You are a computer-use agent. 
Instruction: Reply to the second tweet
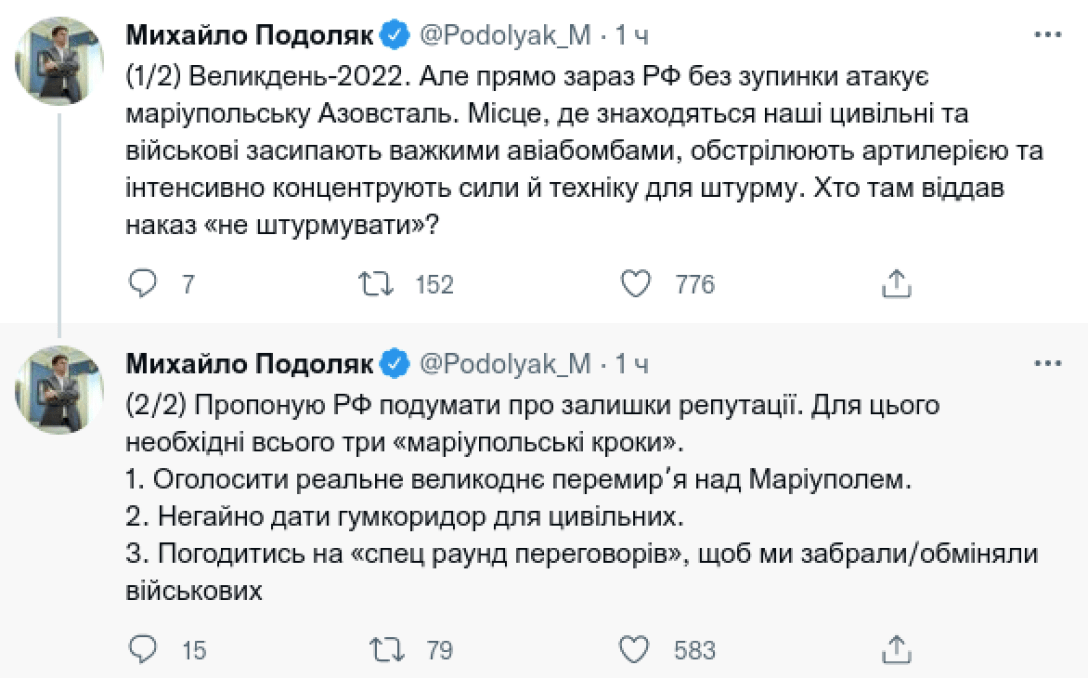click(x=143, y=650)
